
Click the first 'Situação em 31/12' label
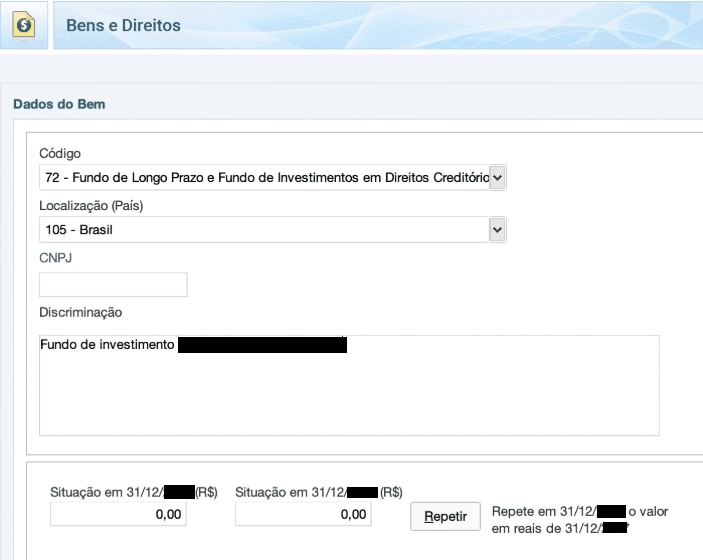(x=105, y=492)
